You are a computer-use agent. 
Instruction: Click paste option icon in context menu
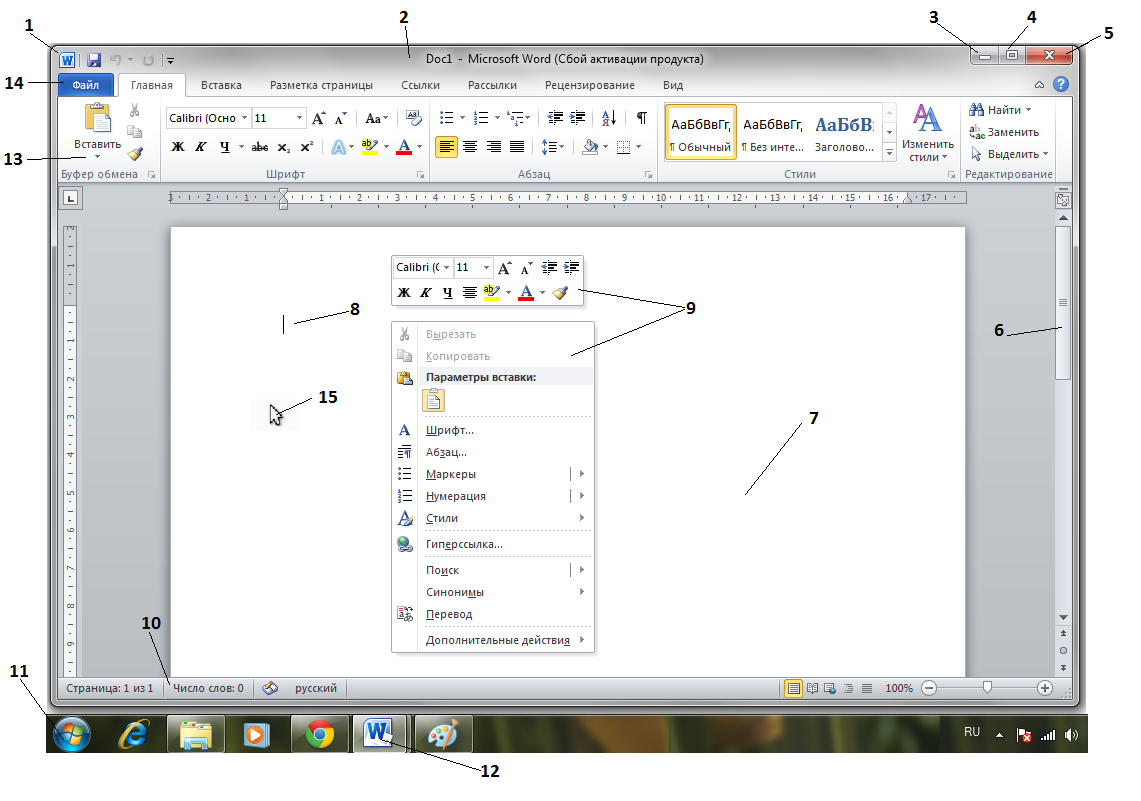coord(433,400)
